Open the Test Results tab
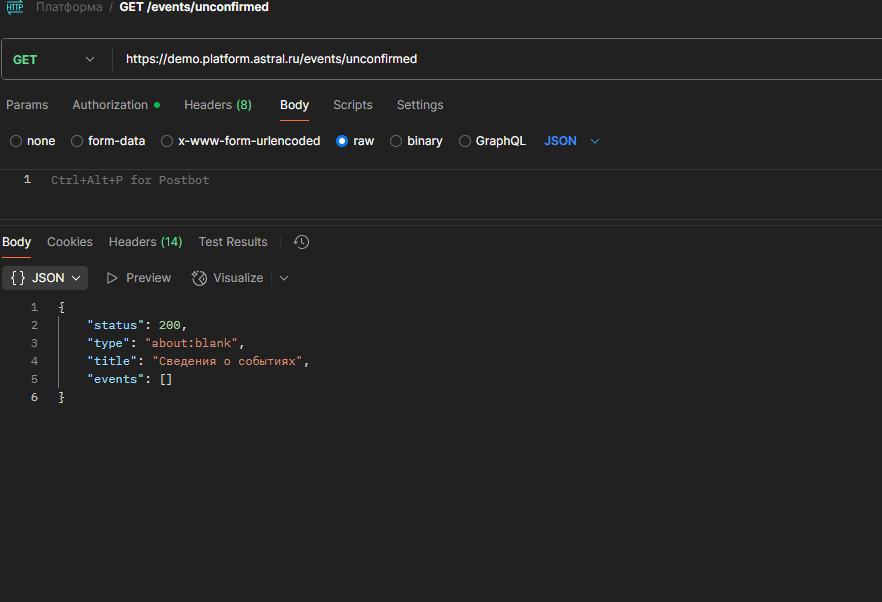The width and height of the screenshot is (882, 602). tap(233, 242)
